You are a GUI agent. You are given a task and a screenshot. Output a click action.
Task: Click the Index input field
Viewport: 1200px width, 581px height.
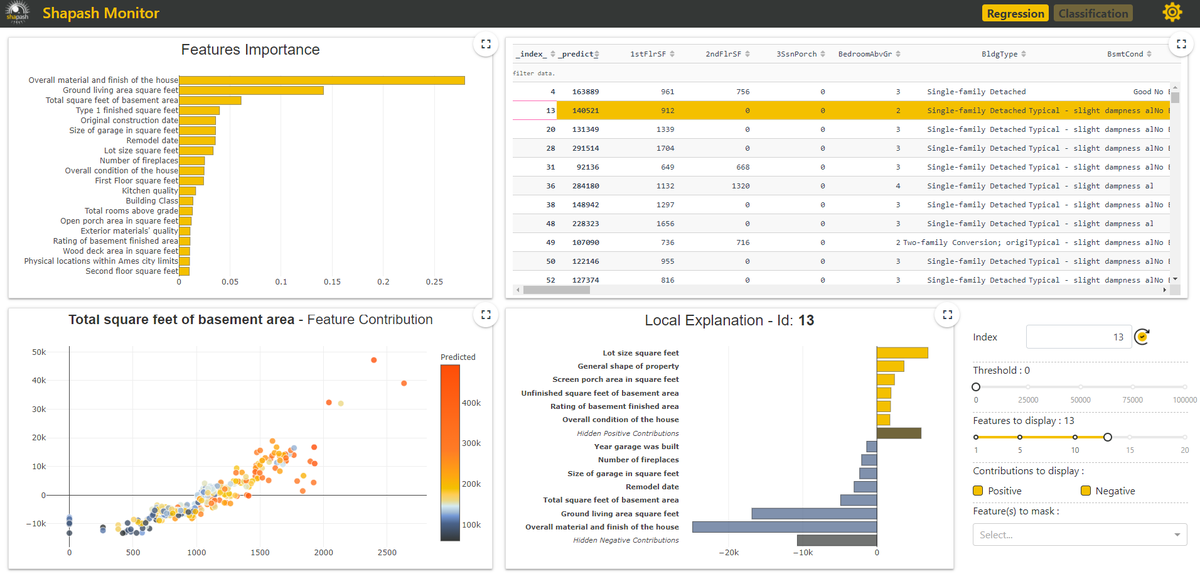coord(1078,338)
